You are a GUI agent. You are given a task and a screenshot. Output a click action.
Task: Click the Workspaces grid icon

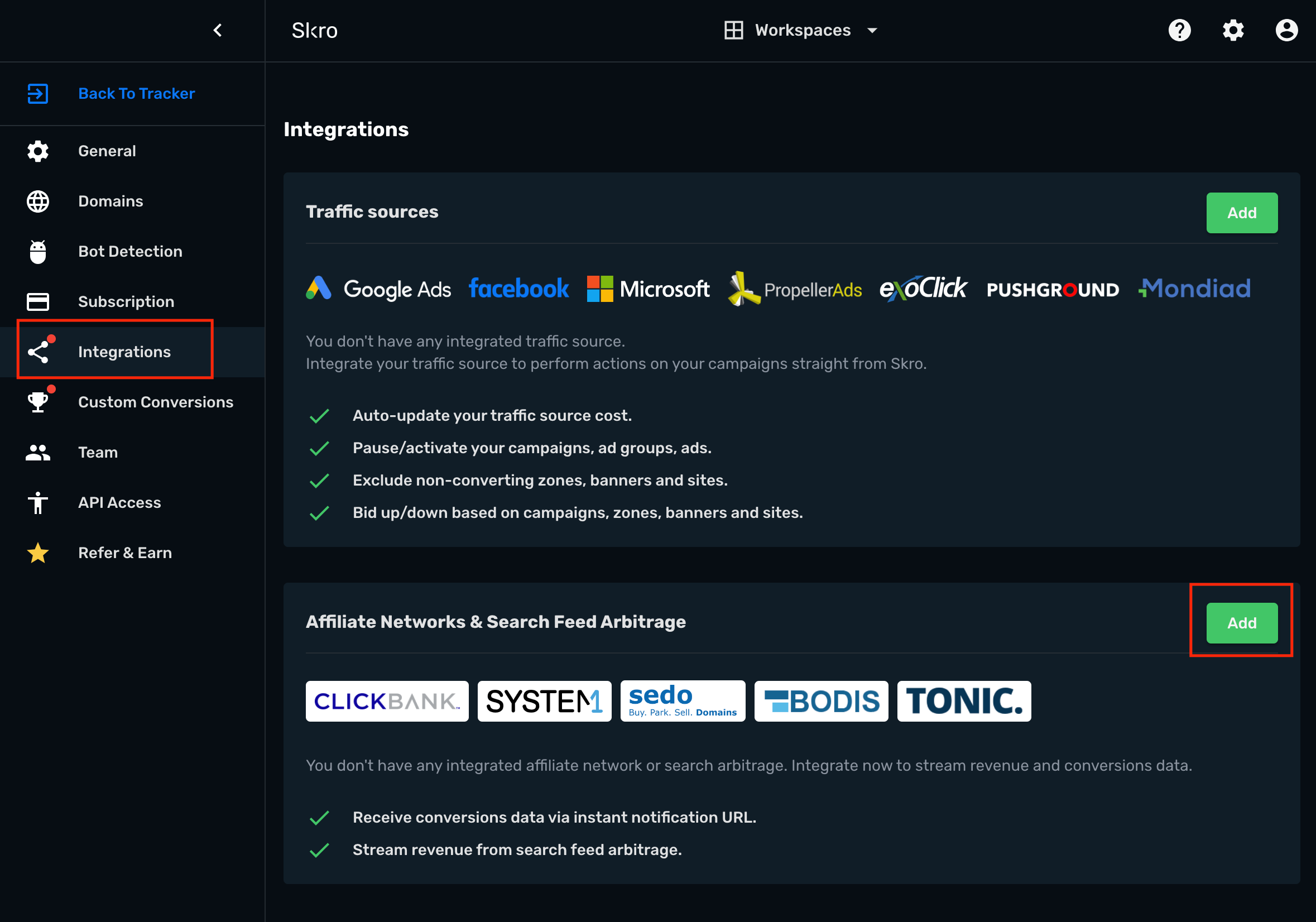click(734, 30)
